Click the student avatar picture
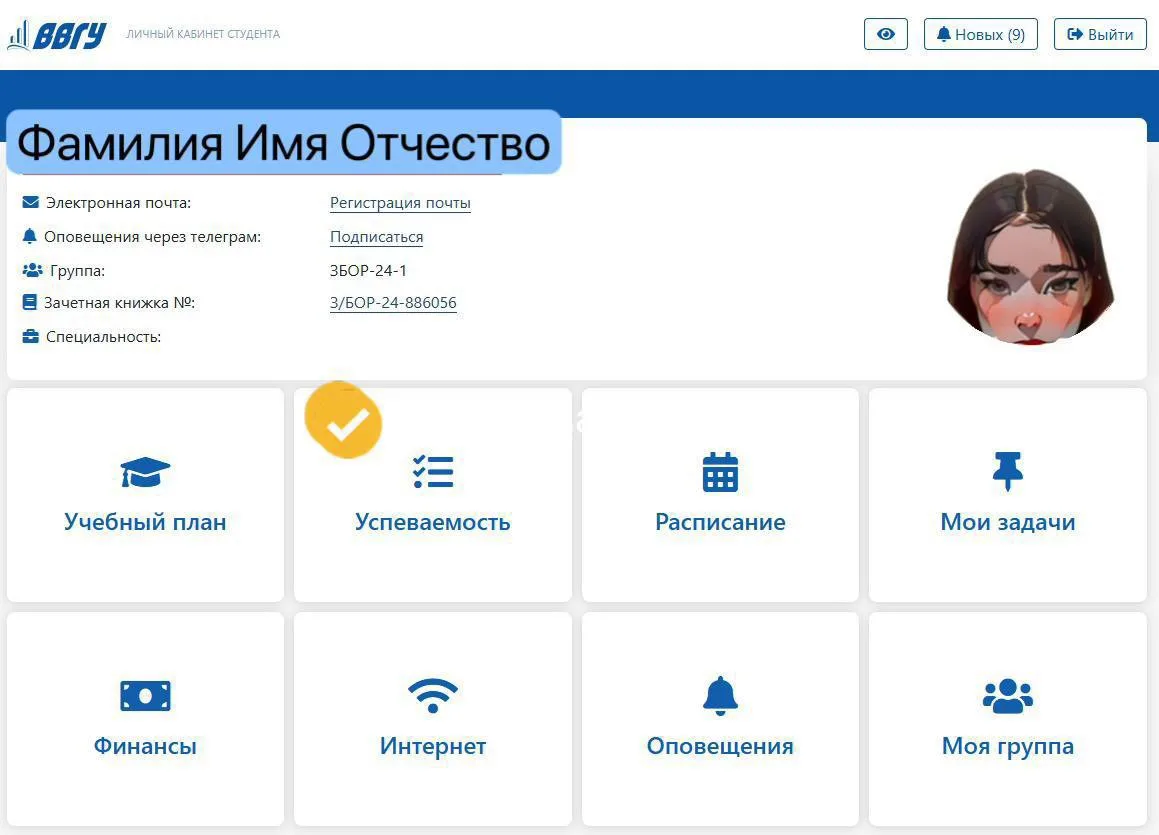Viewport: 1159px width, 835px height. pos(1030,256)
